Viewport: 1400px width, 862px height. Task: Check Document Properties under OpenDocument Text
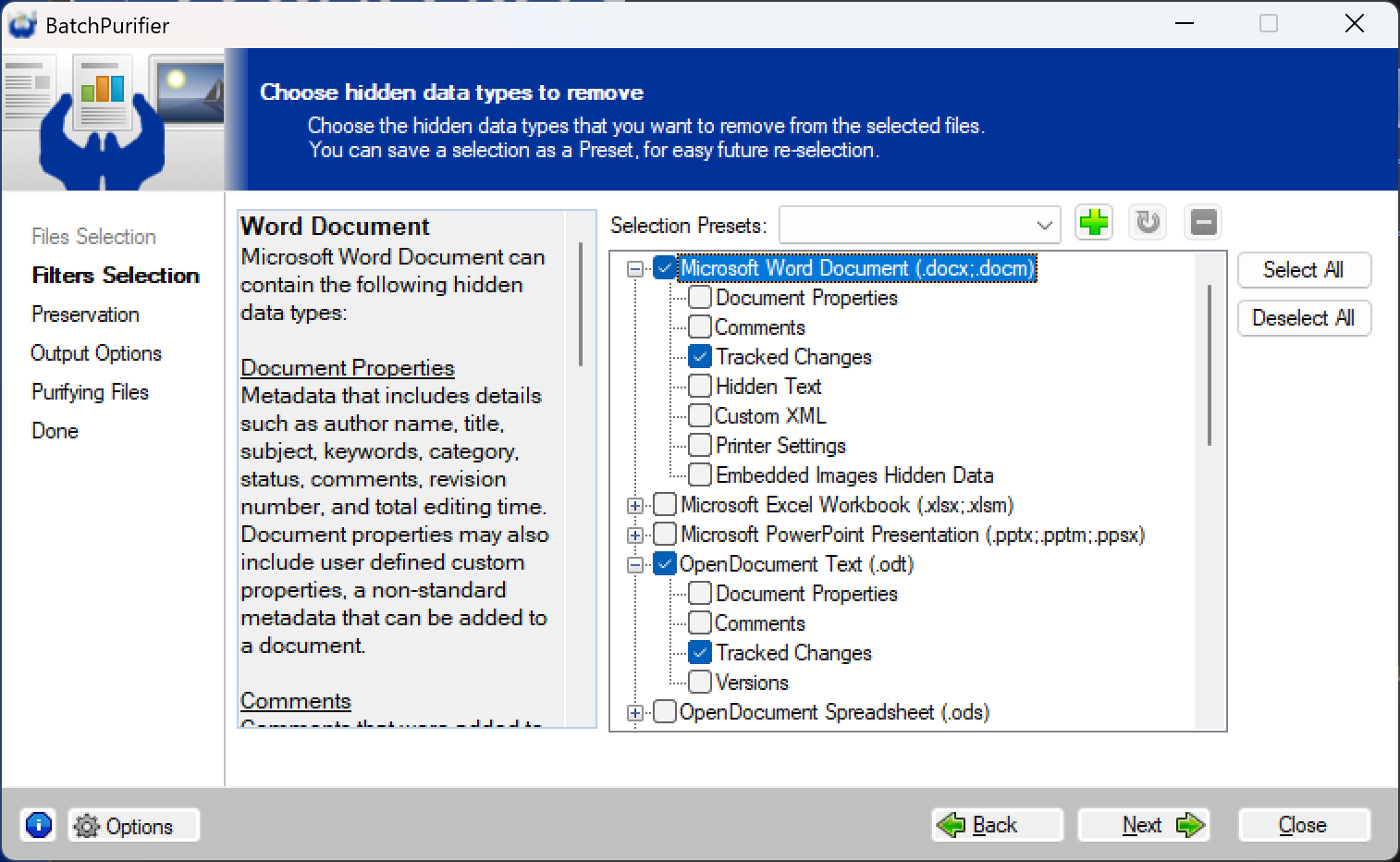click(x=700, y=594)
